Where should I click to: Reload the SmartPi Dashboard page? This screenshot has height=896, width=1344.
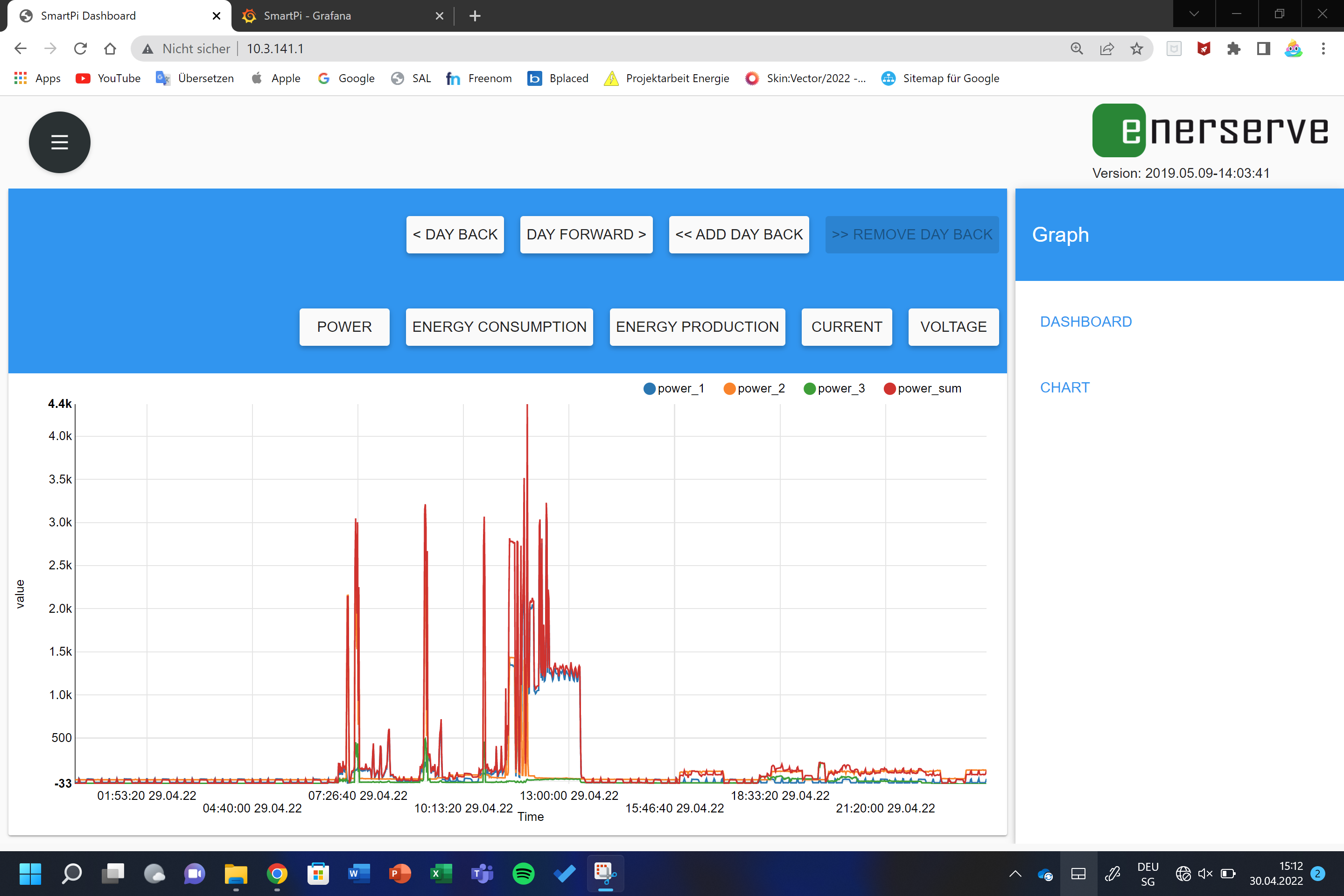coord(80,49)
